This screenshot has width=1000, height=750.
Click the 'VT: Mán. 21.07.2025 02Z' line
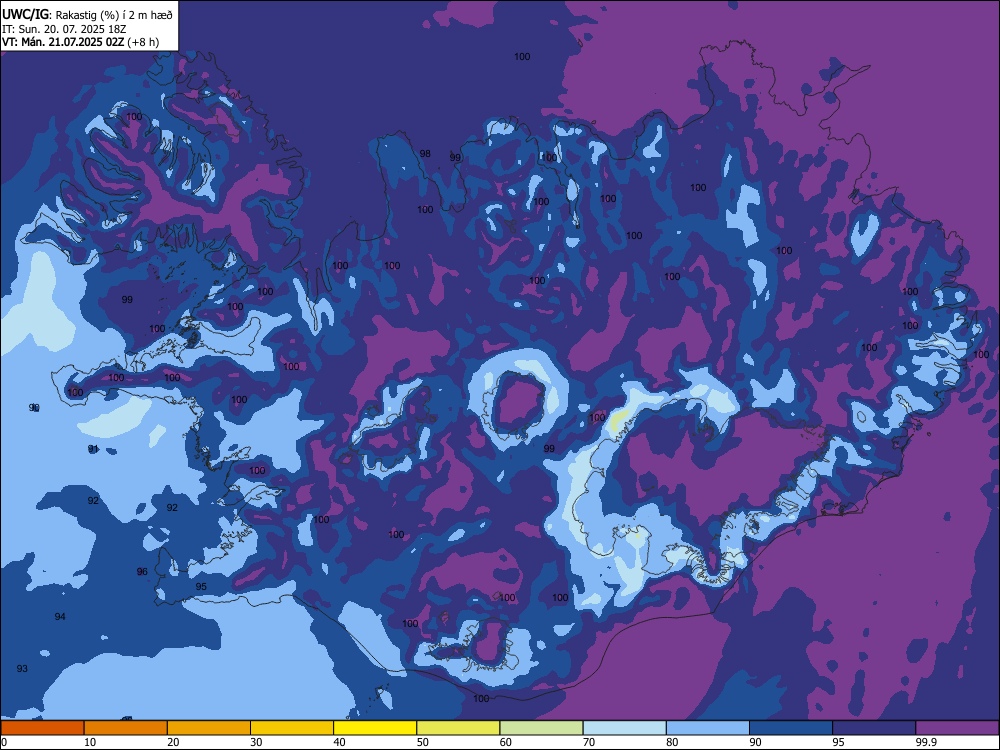63,43
